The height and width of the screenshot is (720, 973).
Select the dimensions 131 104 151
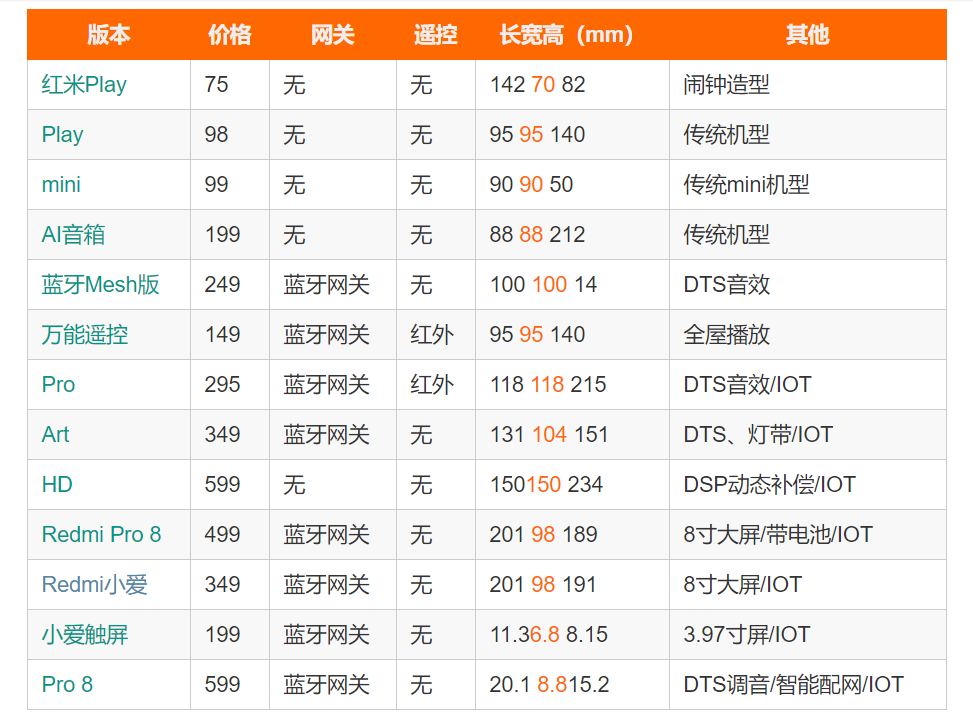click(x=549, y=434)
